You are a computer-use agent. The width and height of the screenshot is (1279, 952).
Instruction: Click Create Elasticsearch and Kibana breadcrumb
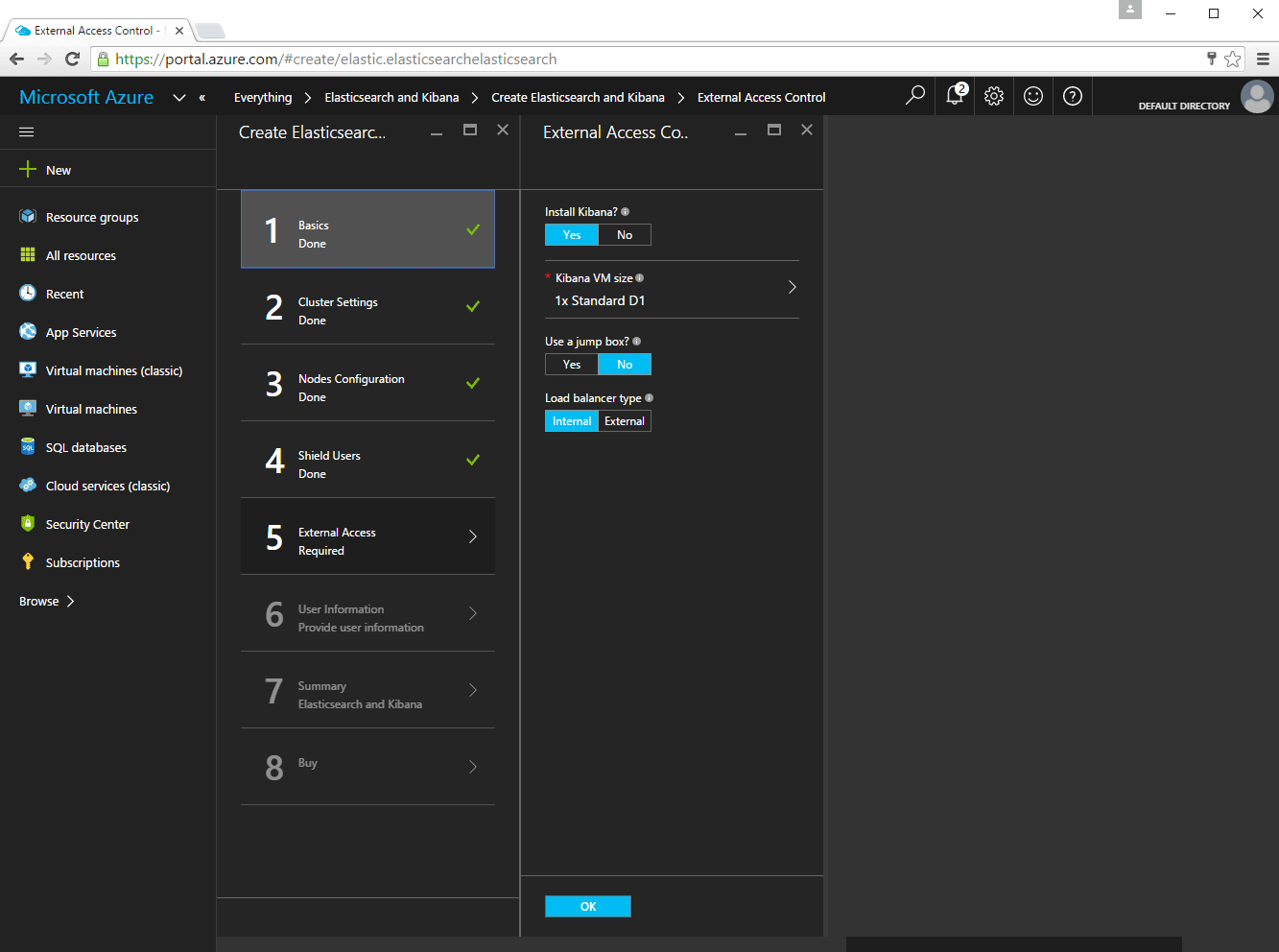[578, 97]
